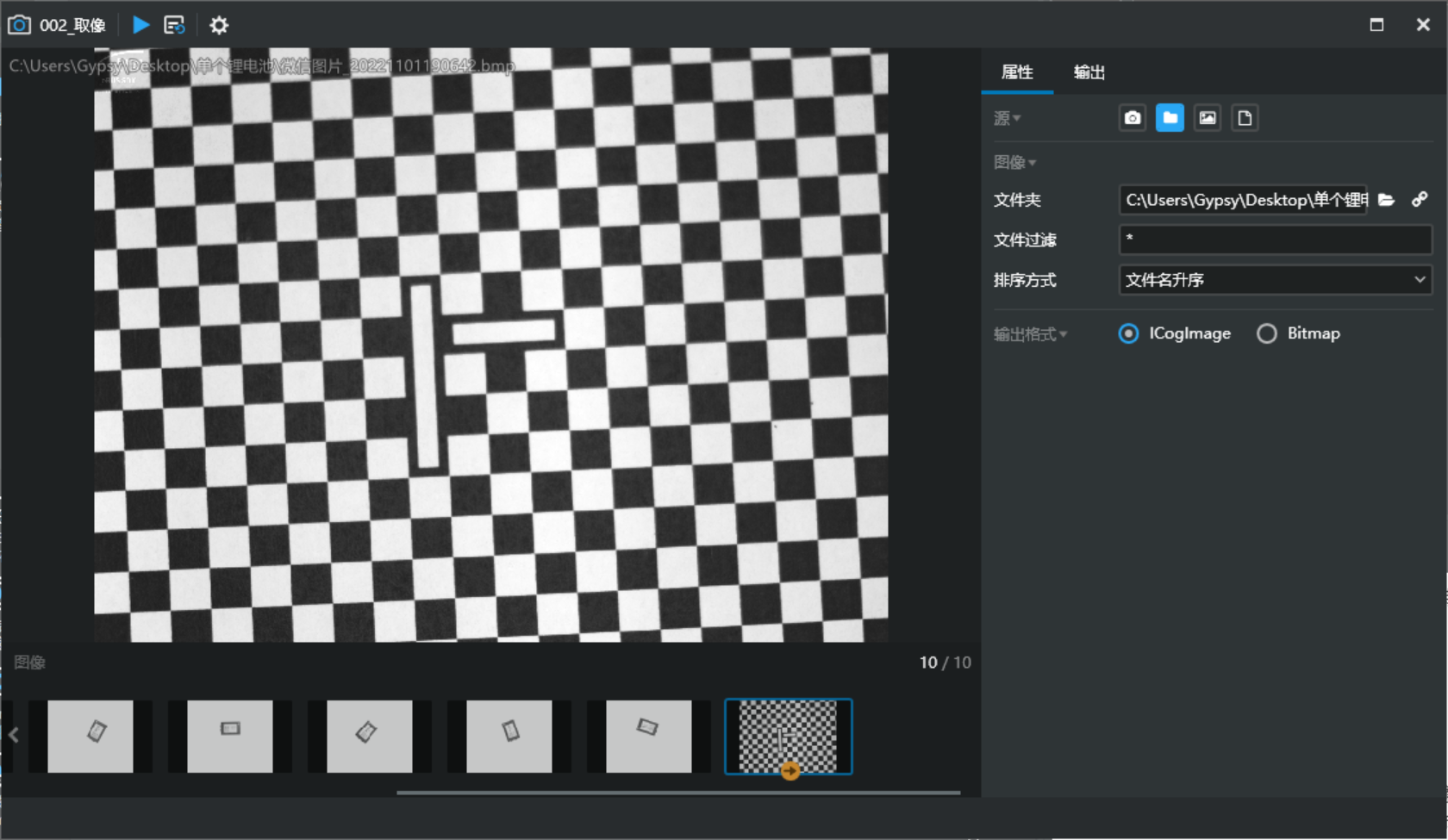Maximize the 002_取像 window
The height and width of the screenshot is (840, 1448).
point(1376,25)
